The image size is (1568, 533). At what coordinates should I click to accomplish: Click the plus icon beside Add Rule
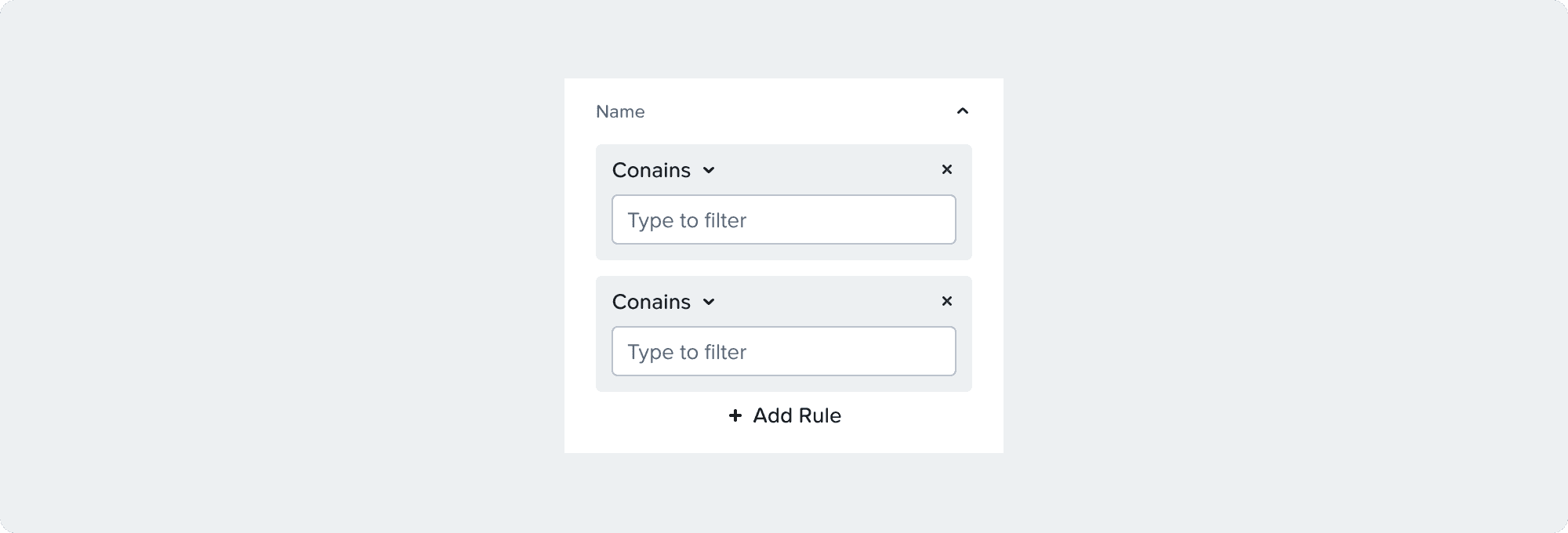point(735,415)
